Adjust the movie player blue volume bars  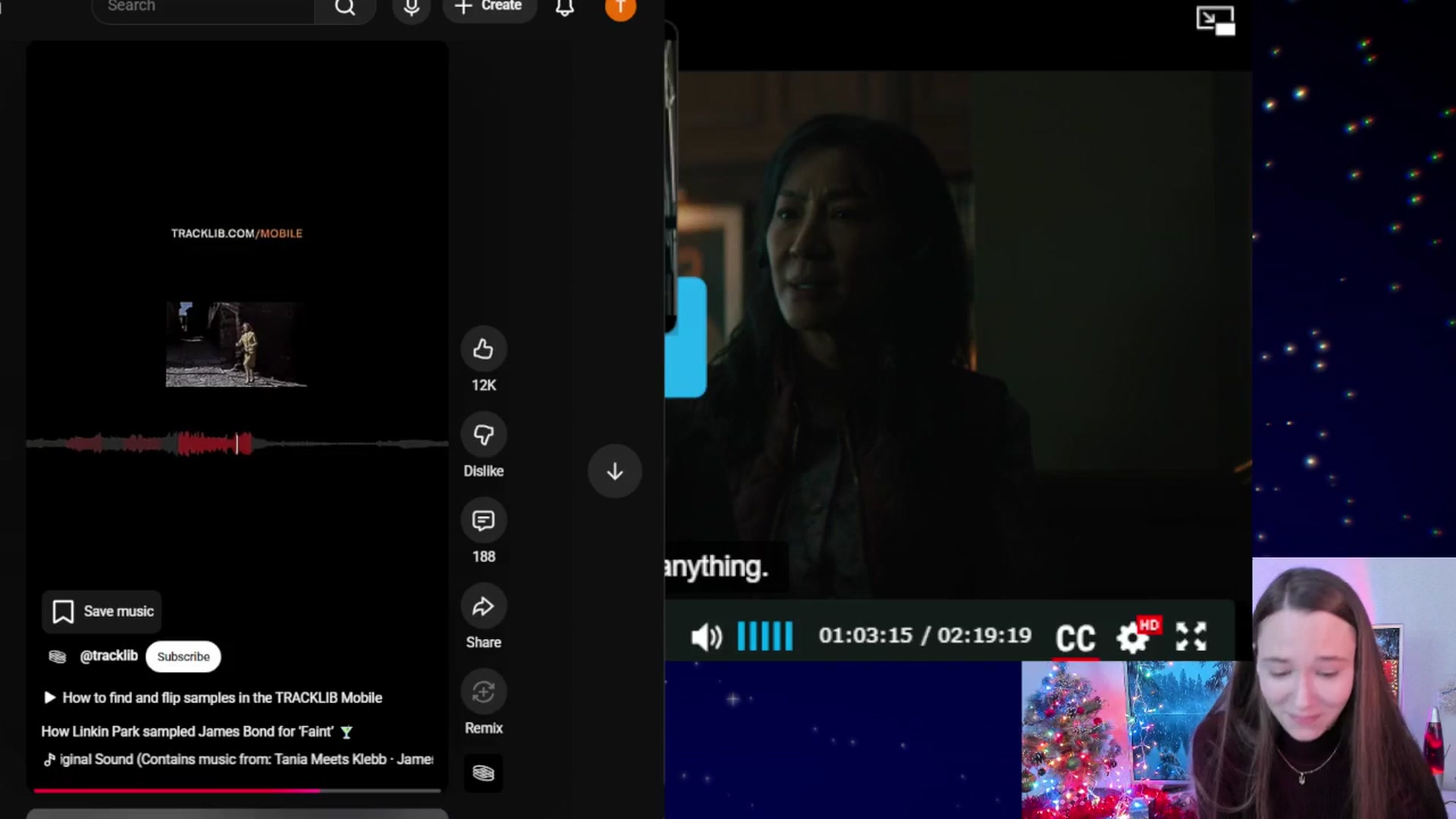click(x=765, y=636)
